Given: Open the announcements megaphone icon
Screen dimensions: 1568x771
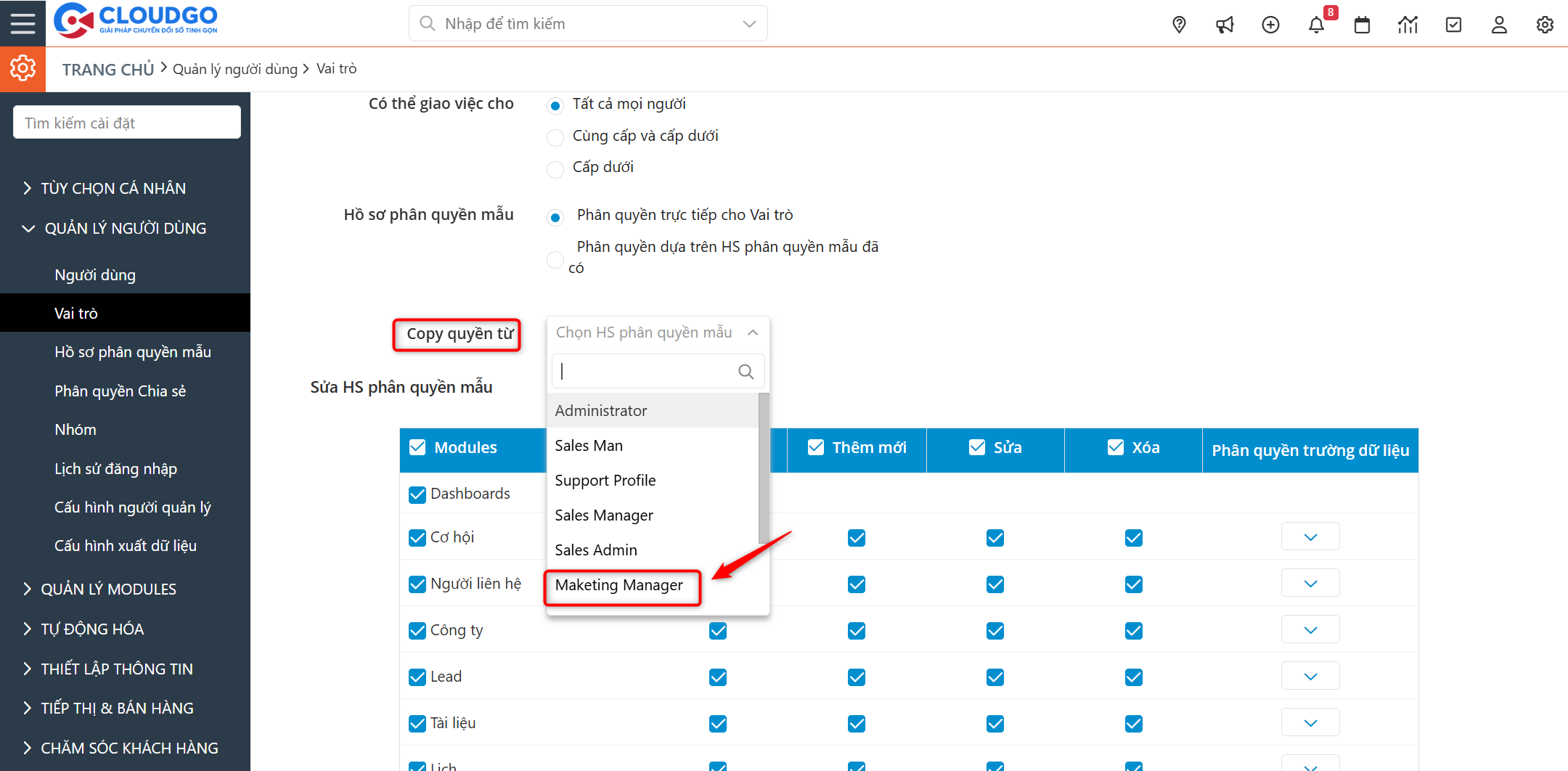Looking at the screenshot, I should [x=1225, y=24].
